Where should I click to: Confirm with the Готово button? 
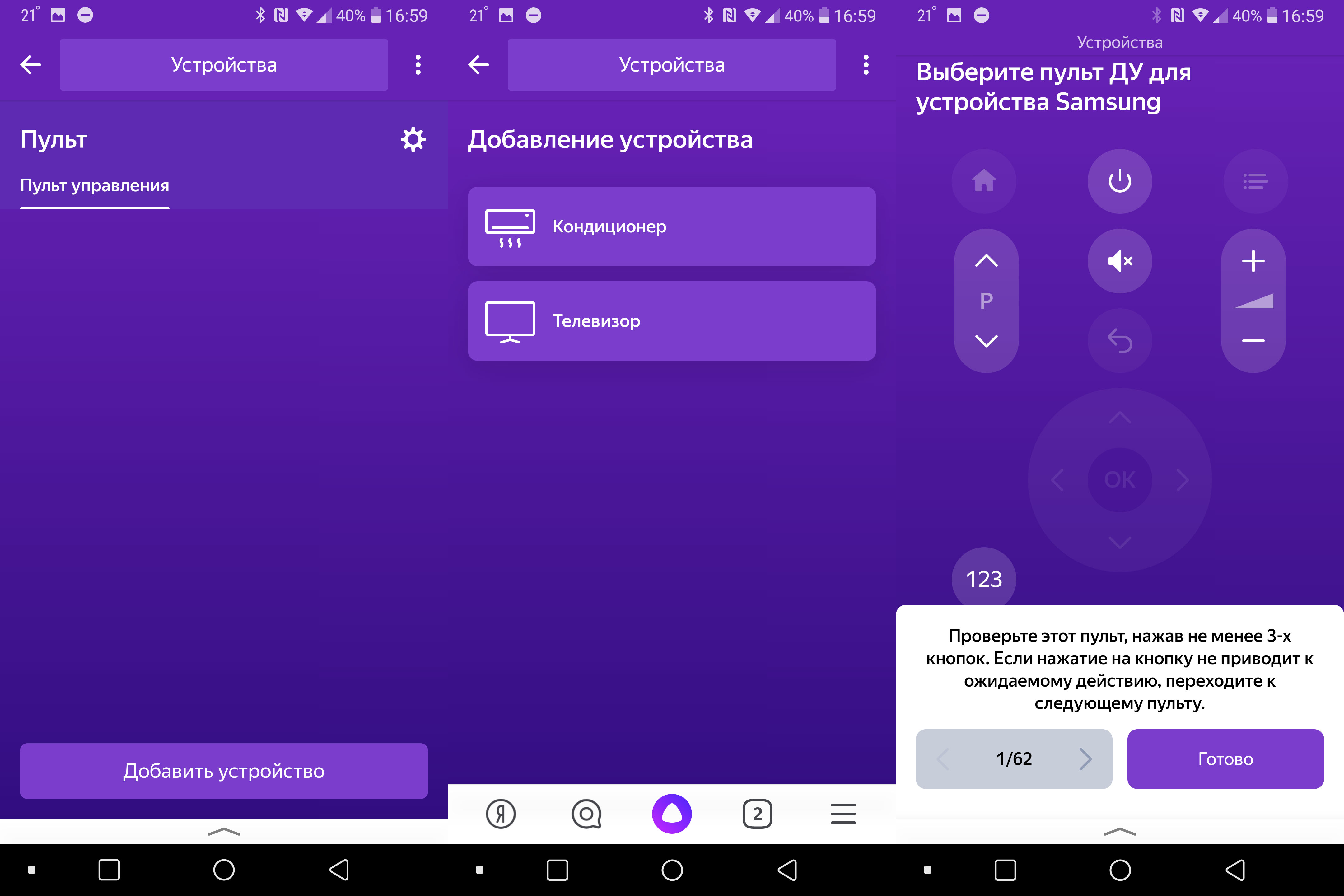pyautogui.click(x=1225, y=759)
